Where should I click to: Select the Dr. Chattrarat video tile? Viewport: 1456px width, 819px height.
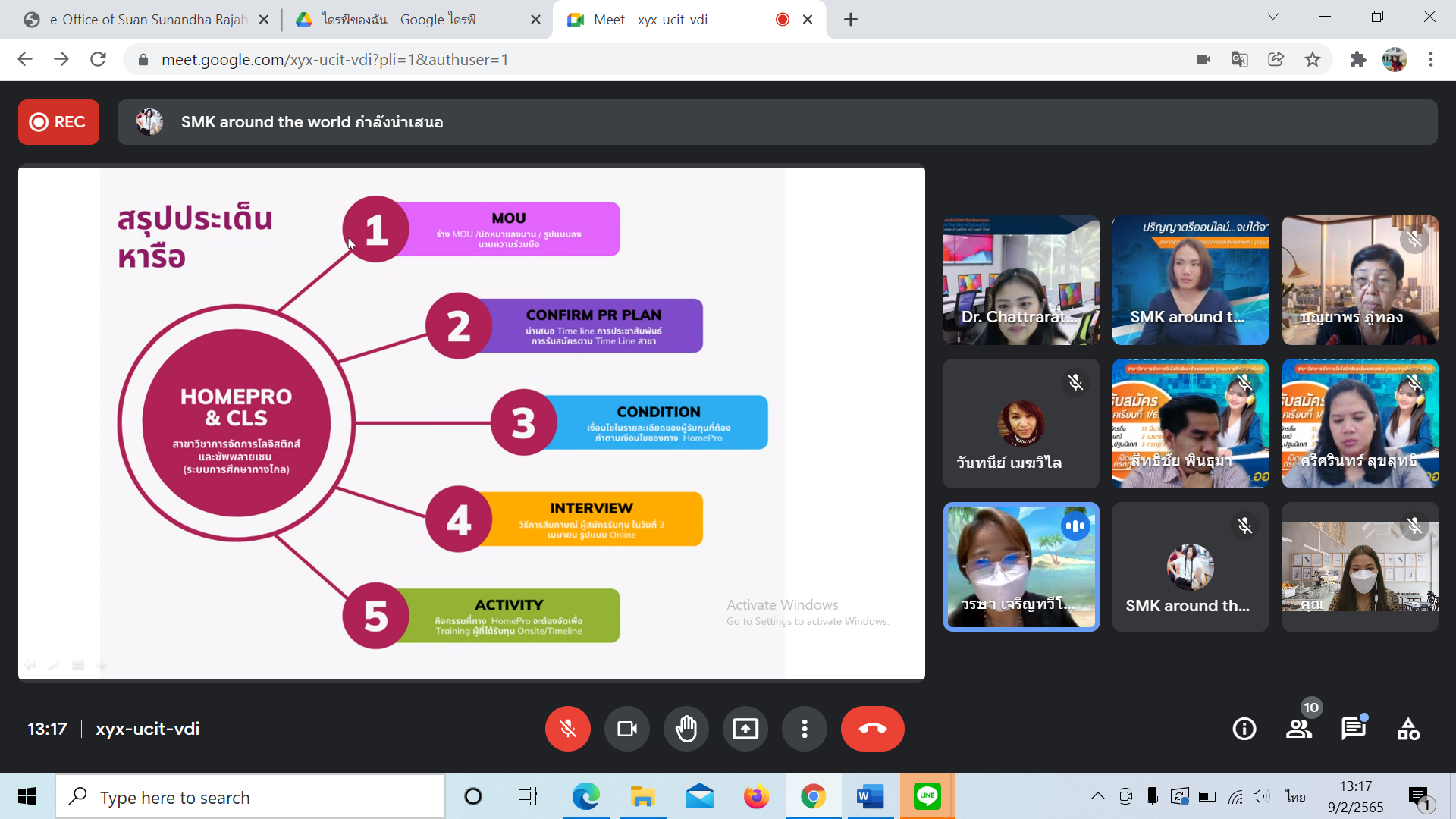1021,281
